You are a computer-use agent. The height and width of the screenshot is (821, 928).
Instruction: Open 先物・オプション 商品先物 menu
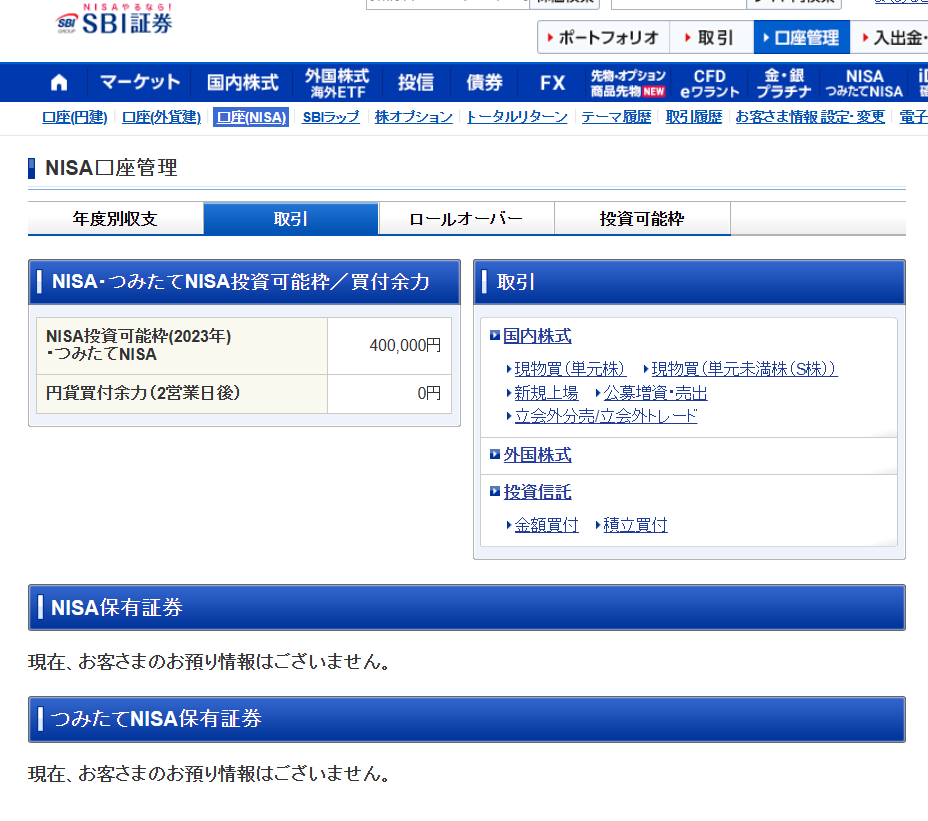pos(628,83)
